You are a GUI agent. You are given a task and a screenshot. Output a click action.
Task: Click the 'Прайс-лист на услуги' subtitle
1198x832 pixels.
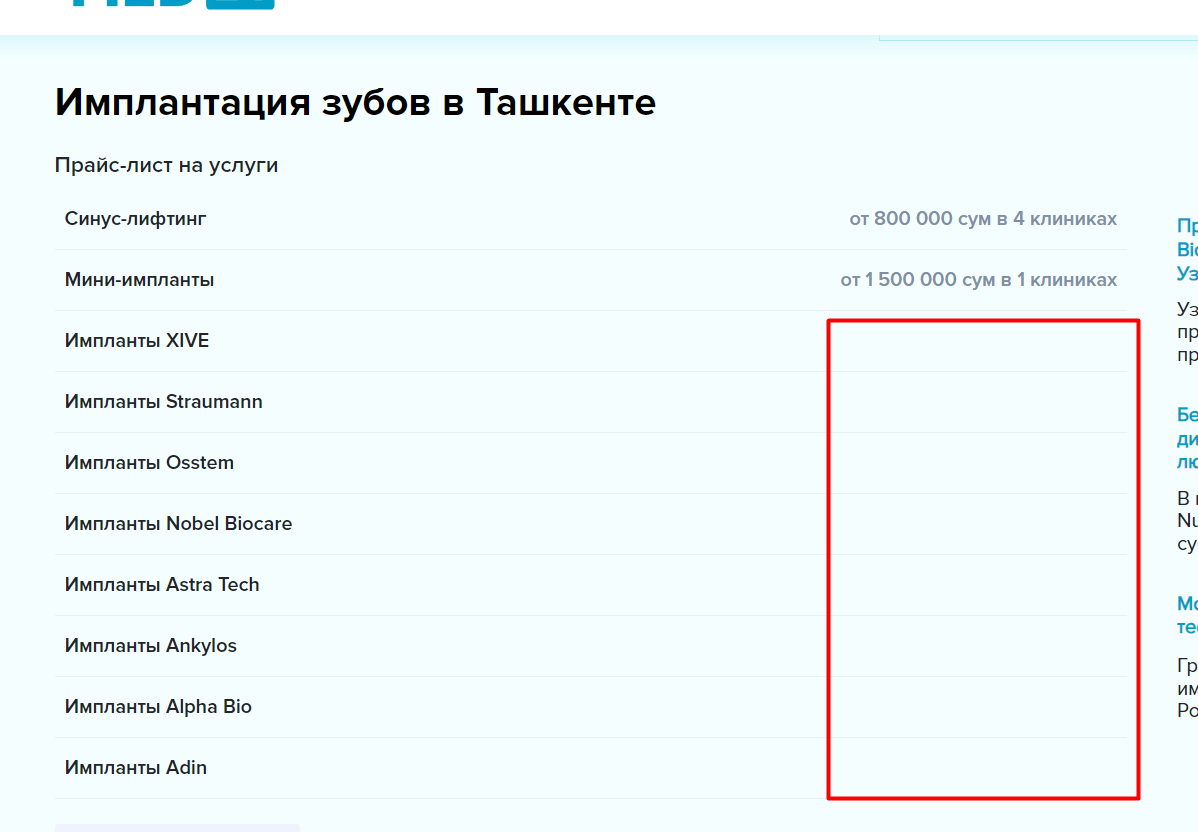point(167,166)
